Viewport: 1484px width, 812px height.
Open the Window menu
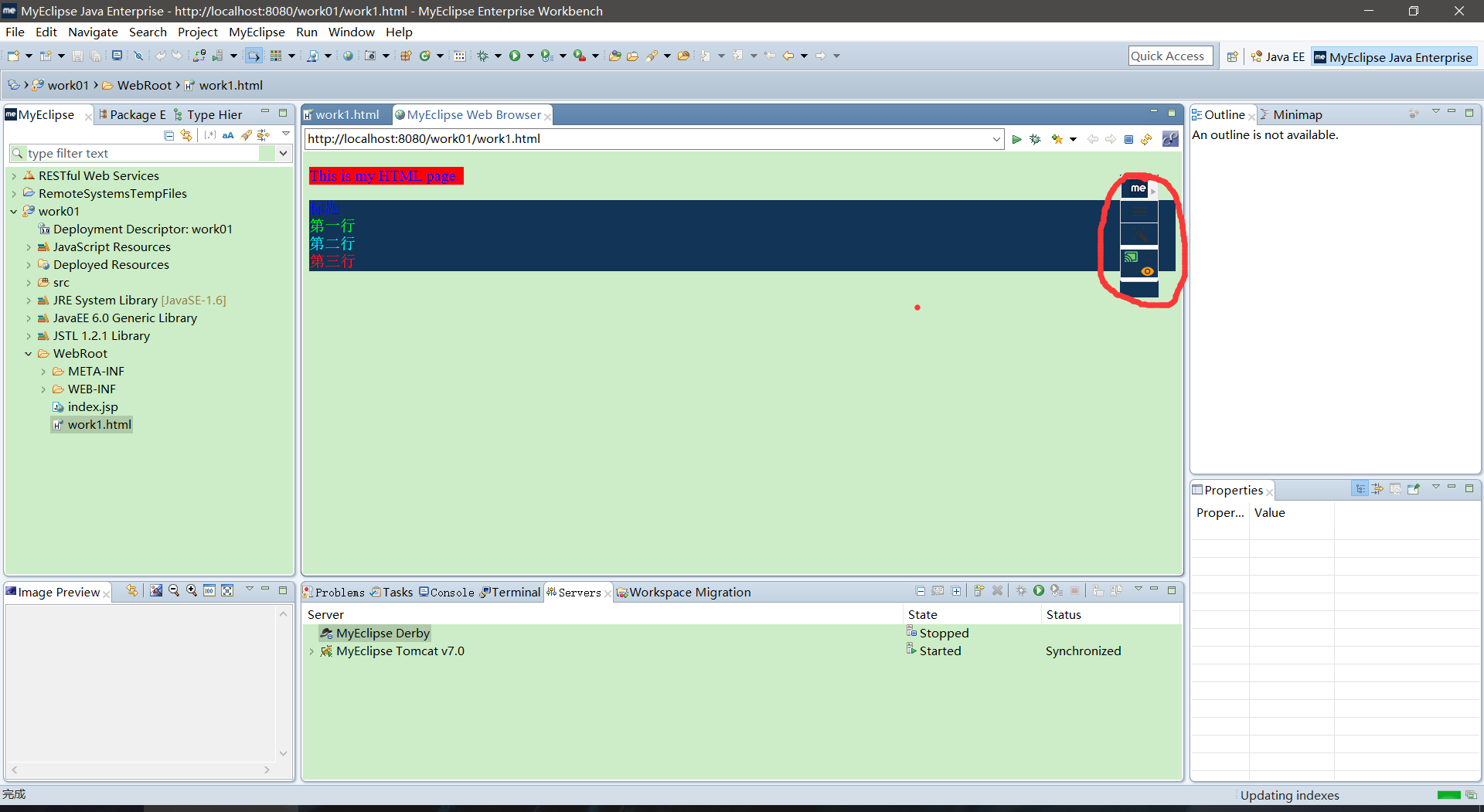coord(351,32)
